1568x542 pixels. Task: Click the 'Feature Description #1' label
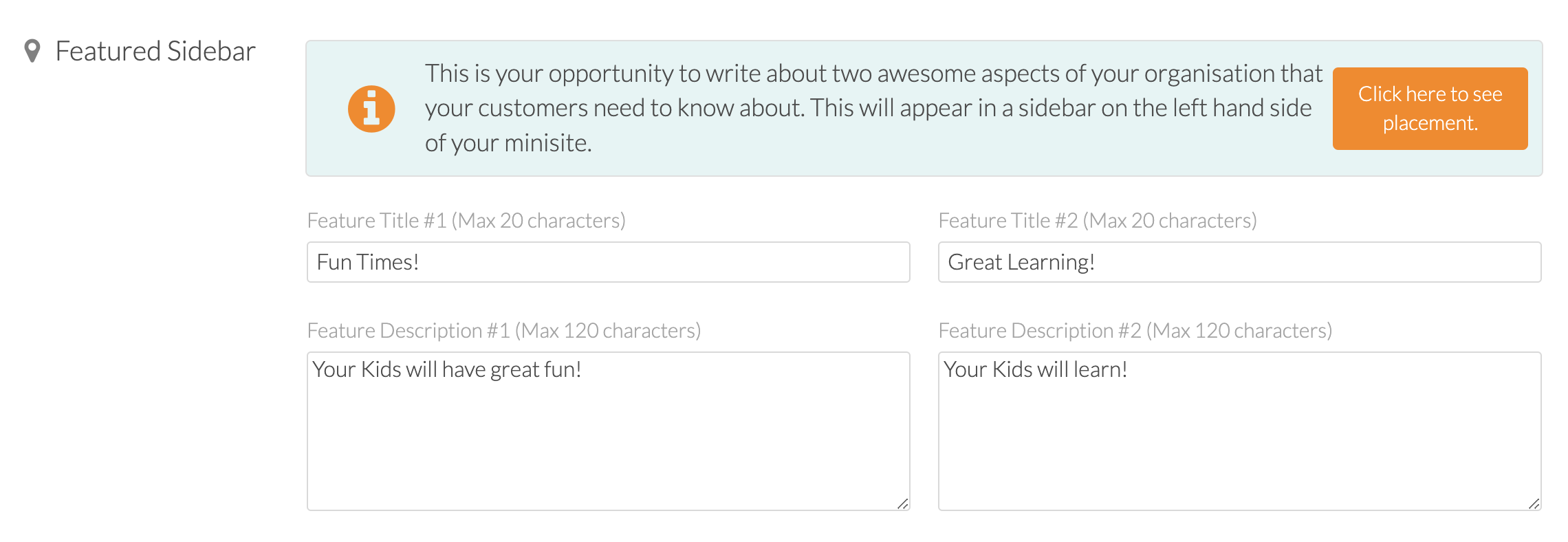tap(504, 331)
